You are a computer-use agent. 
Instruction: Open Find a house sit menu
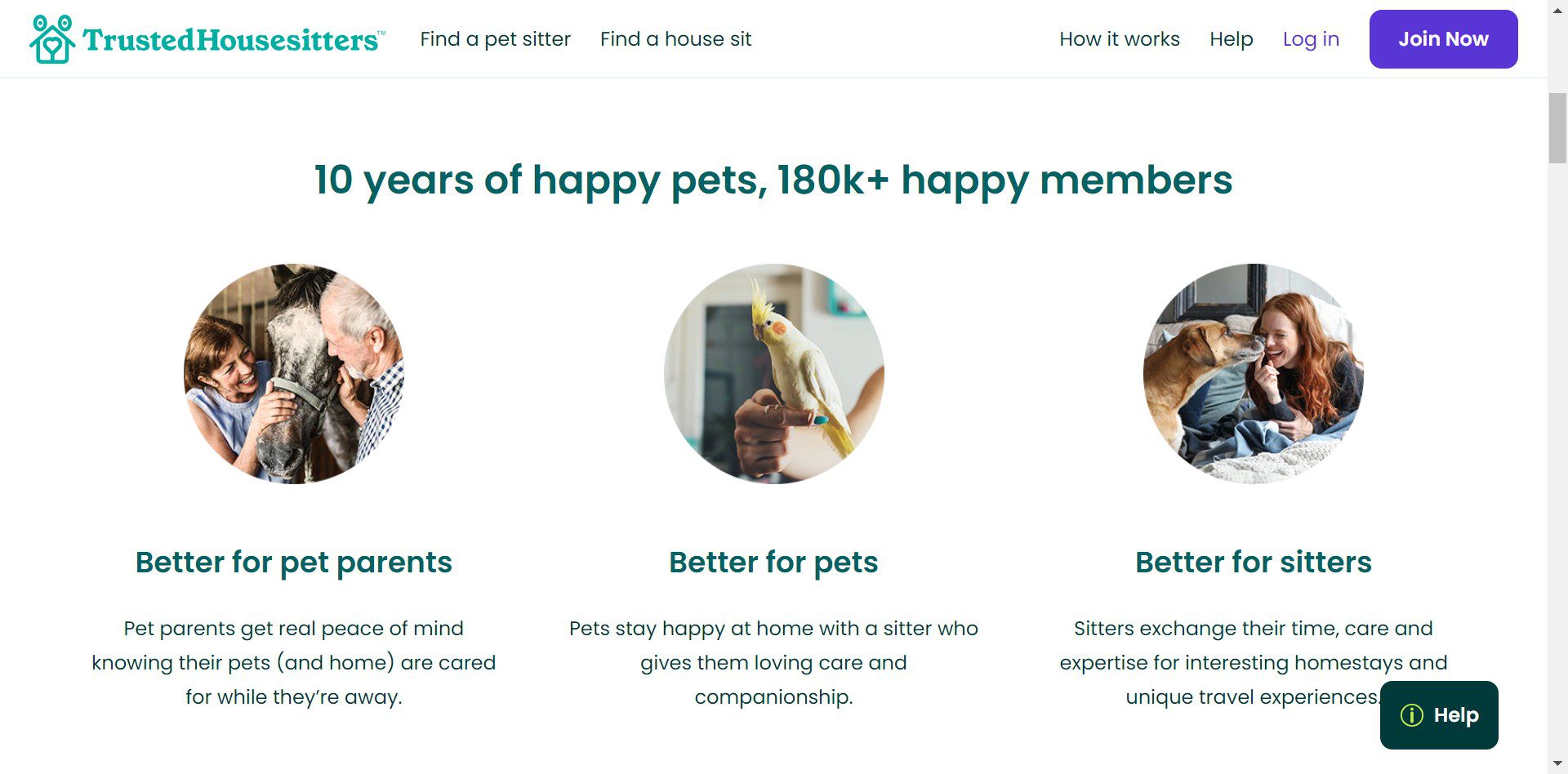pyautogui.click(x=675, y=39)
